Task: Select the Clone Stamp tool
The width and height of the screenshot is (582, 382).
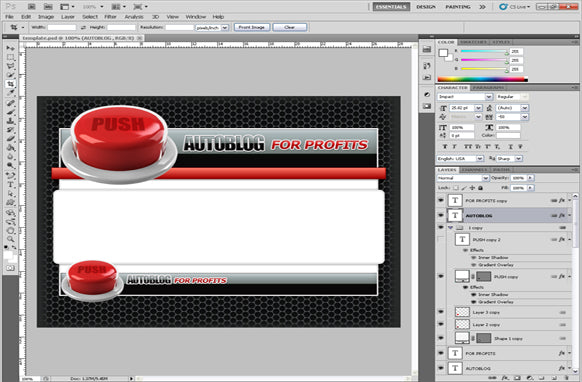Action: pos(10,121)
